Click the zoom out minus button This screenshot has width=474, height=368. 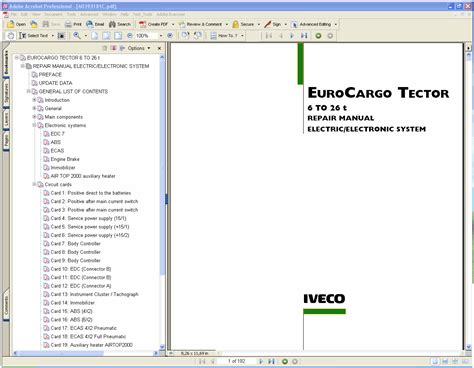coord(130,36)
